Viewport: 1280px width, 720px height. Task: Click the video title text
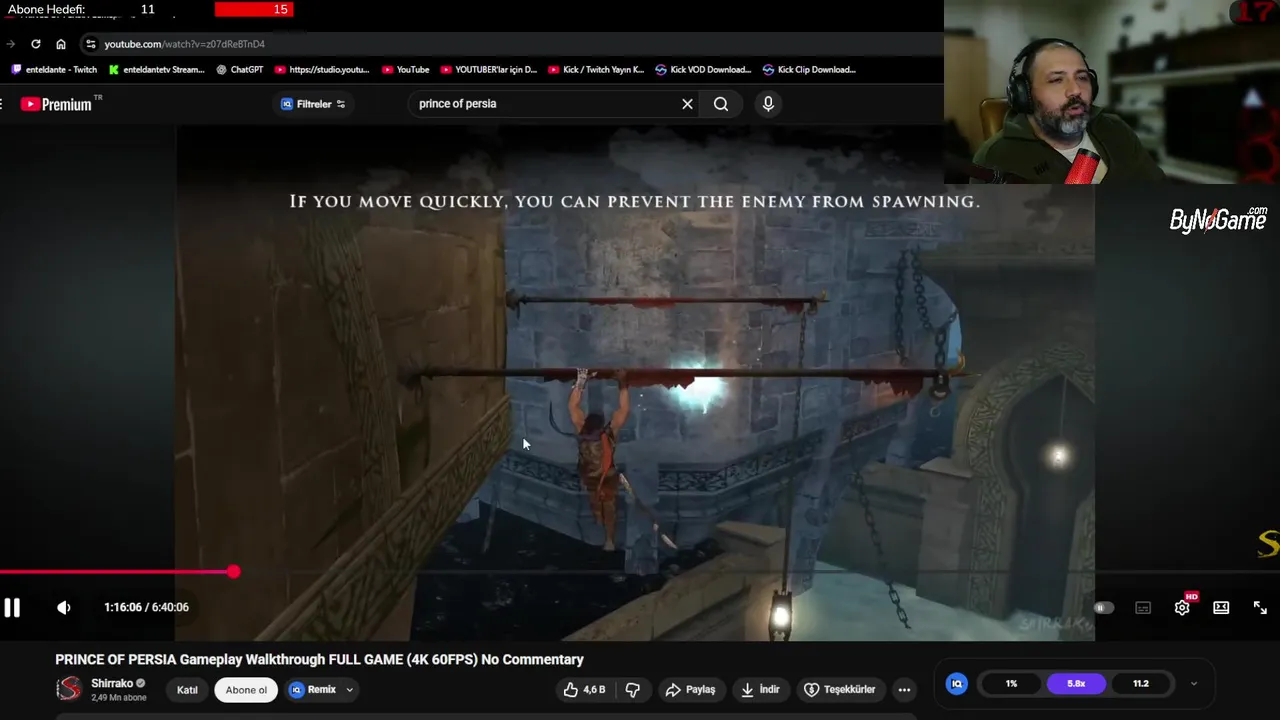319,660
